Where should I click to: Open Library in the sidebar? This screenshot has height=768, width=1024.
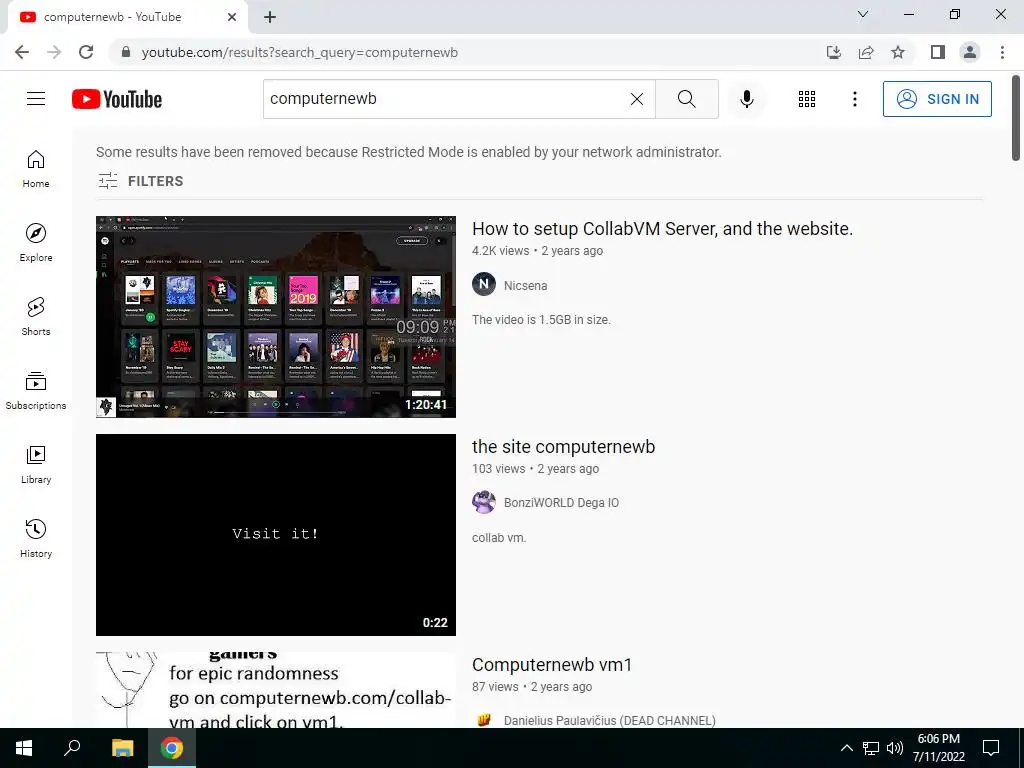pos(36,464)
